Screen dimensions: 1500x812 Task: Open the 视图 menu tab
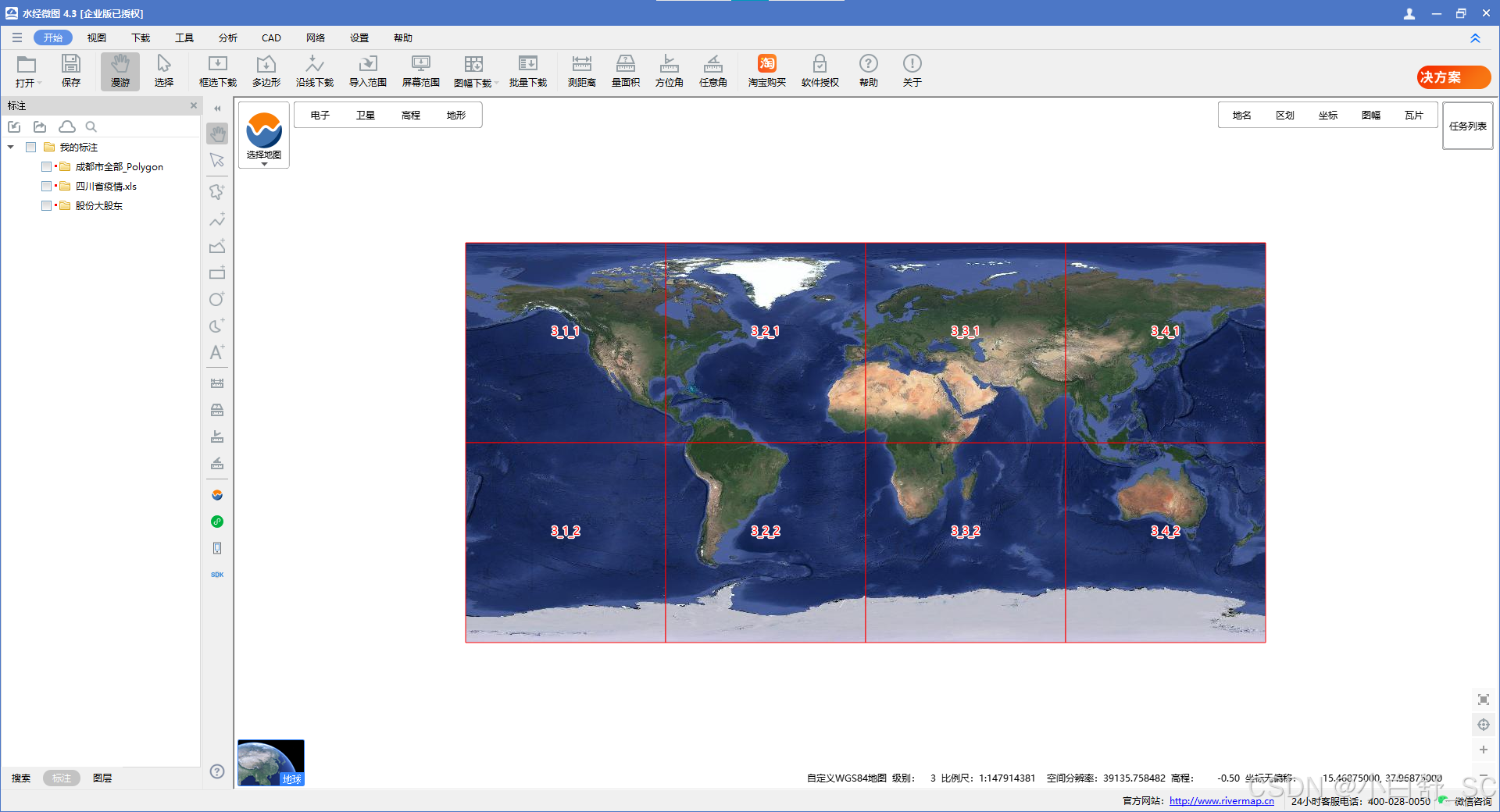[97, 37]
